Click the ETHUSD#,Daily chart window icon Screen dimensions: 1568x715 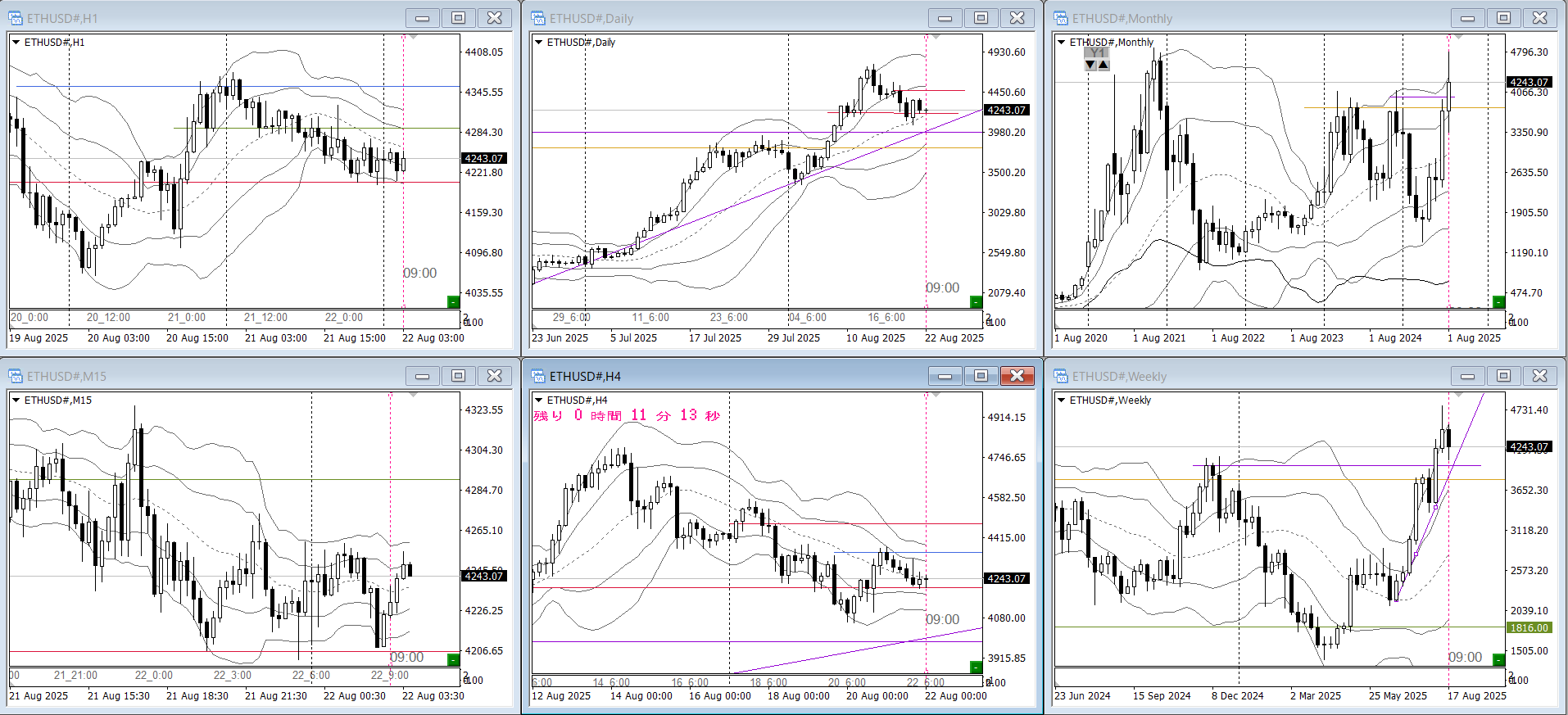coord(538,18)
